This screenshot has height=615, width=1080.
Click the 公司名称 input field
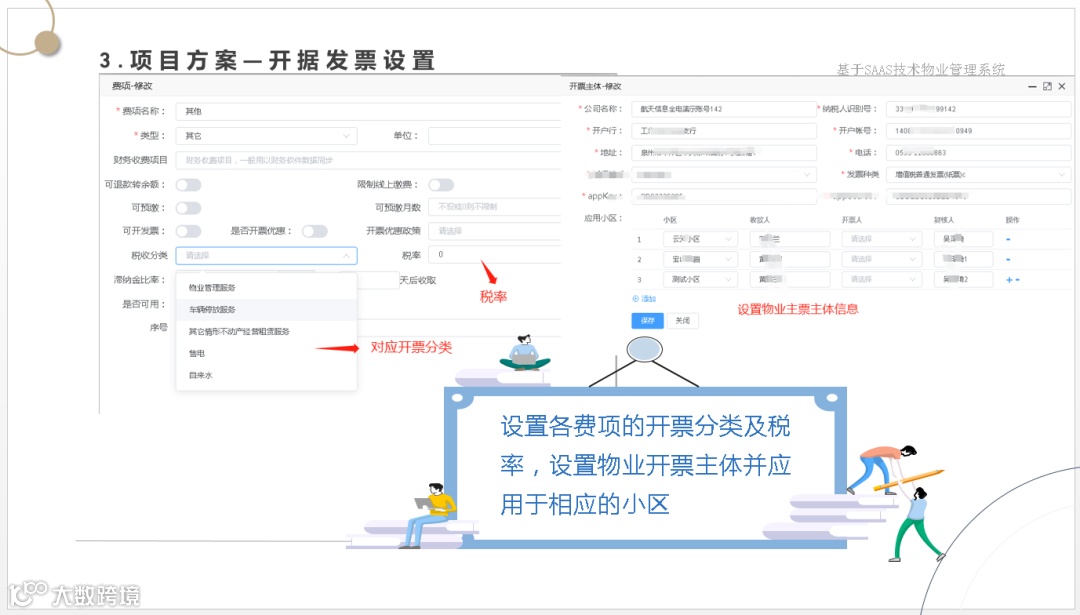point(723,109)
